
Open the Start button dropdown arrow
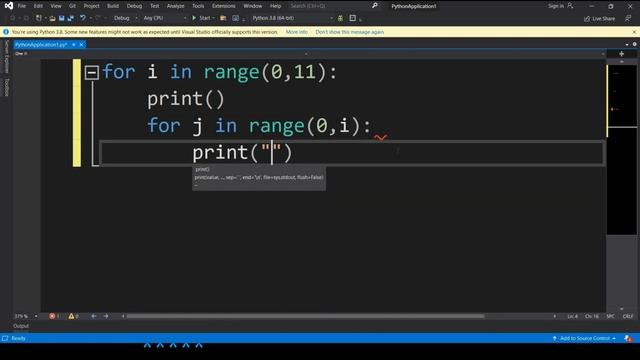[x=213, y=18]
